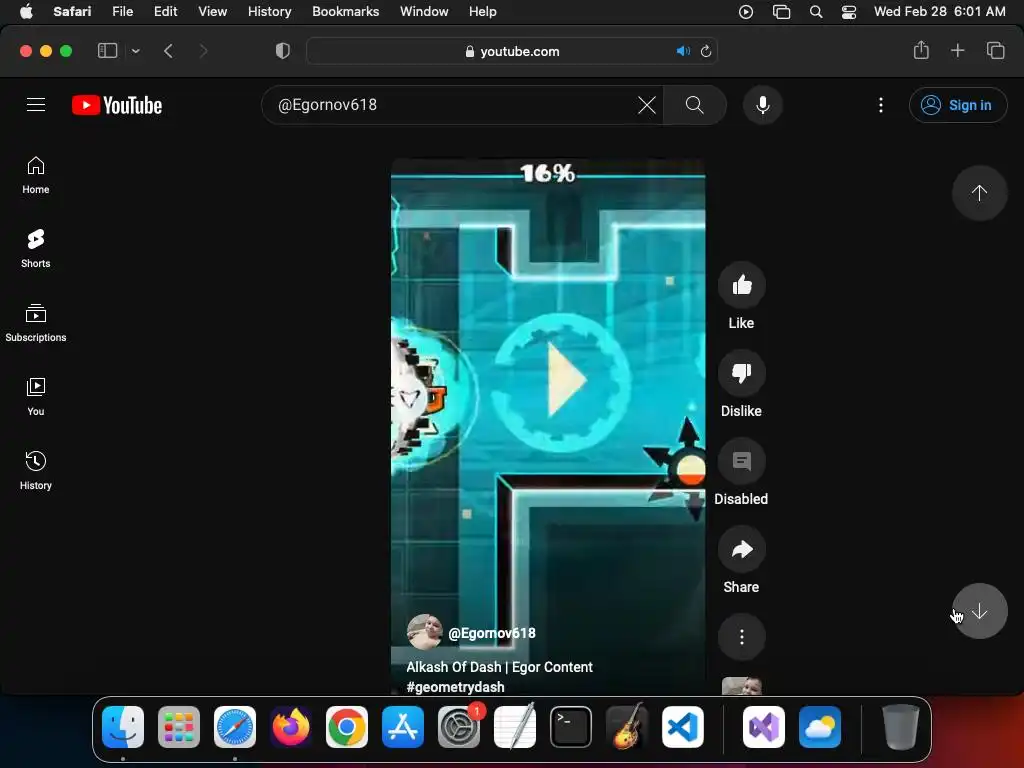
Task: Open the View menu
Action: coord(212,11)
